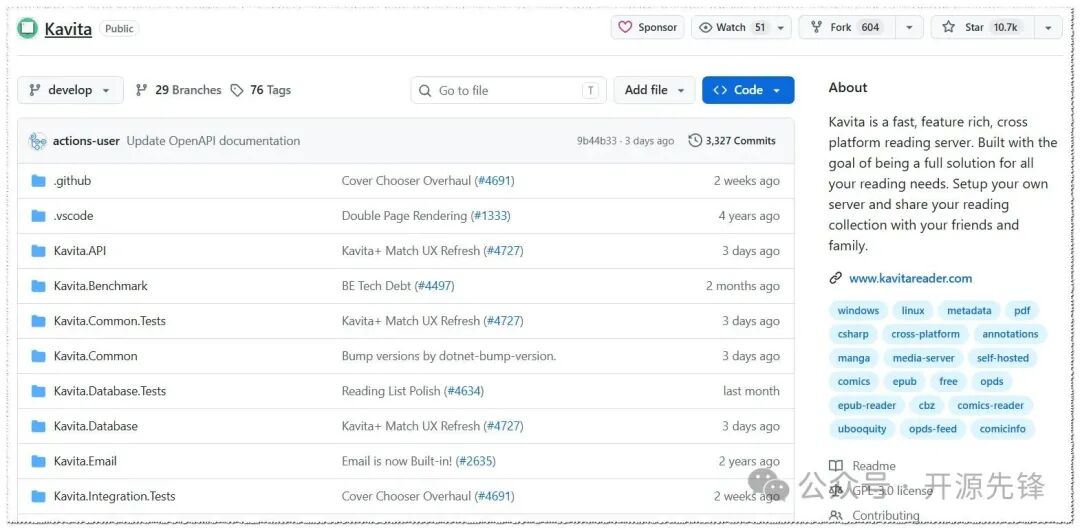Screen dimensions: 1080x530
Task: Open the Kavita.Database.Tests folder
Action: pyautogui.click(x=110, y=391)
